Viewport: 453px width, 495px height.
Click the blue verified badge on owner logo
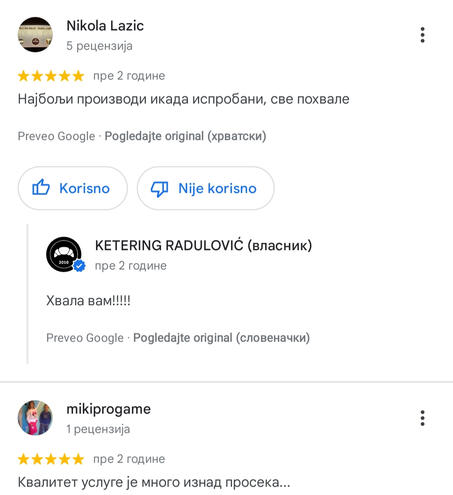(79, 266)
